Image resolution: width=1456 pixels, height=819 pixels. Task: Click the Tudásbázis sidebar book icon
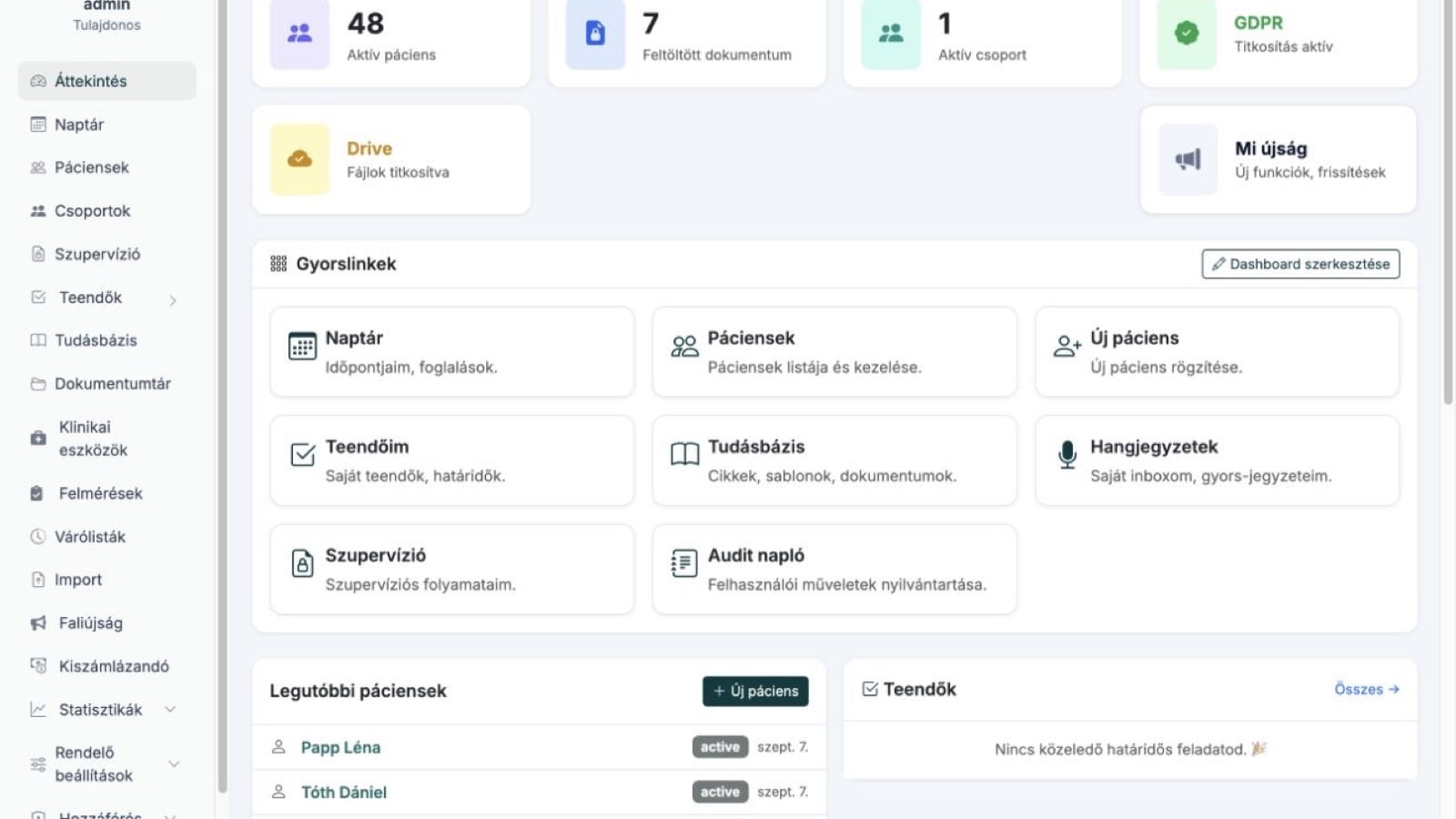[x=38, y=340]
